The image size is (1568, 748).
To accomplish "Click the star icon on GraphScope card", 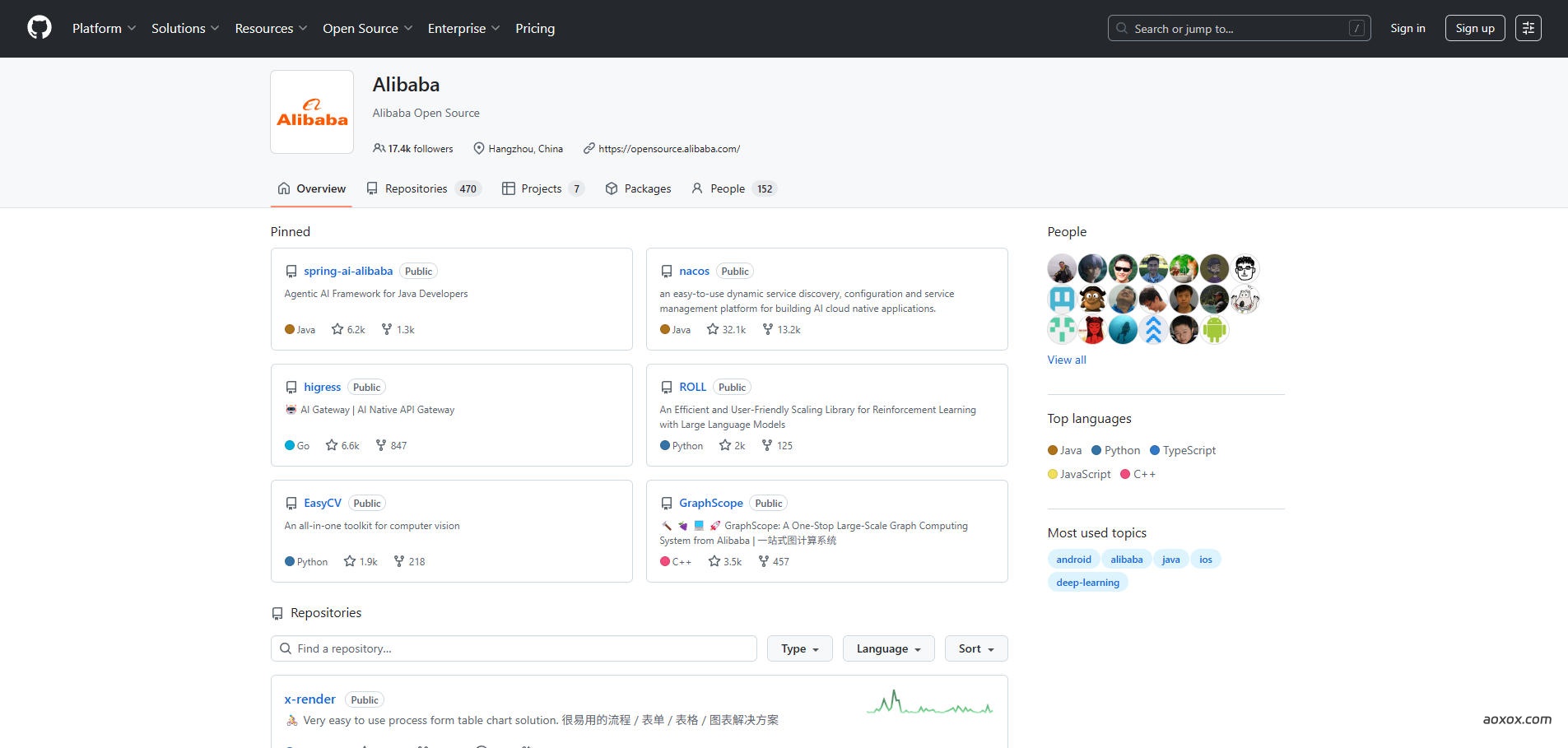I will pos(714,561).
